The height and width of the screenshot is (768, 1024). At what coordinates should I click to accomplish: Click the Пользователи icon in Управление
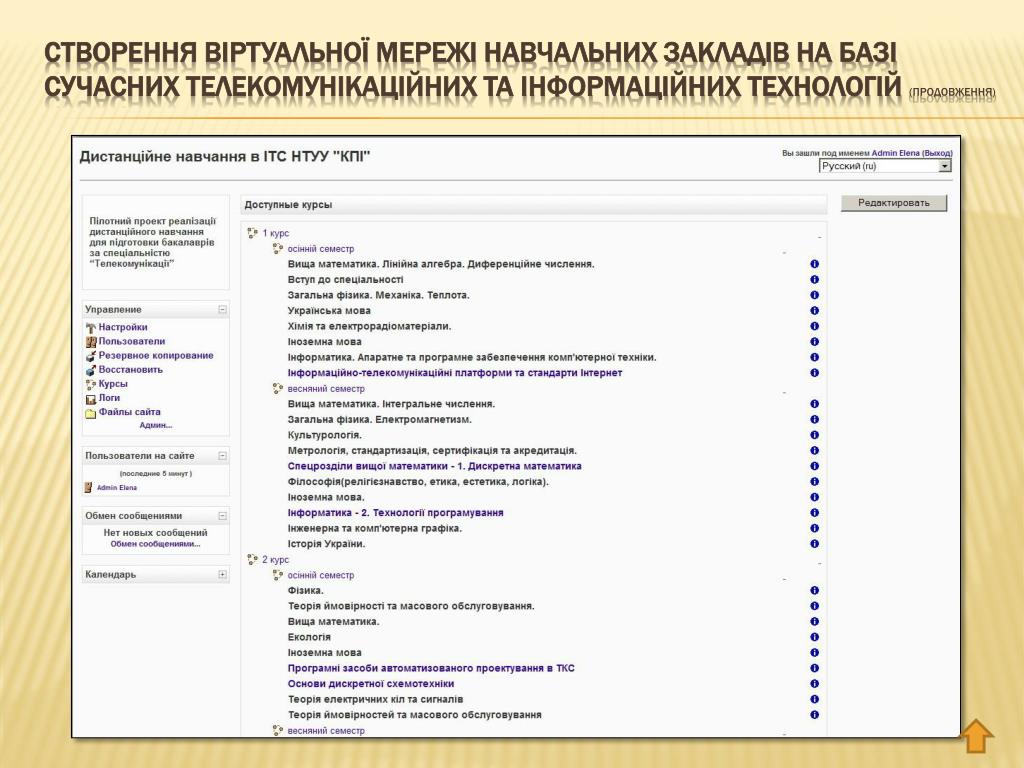pos(91,342)
